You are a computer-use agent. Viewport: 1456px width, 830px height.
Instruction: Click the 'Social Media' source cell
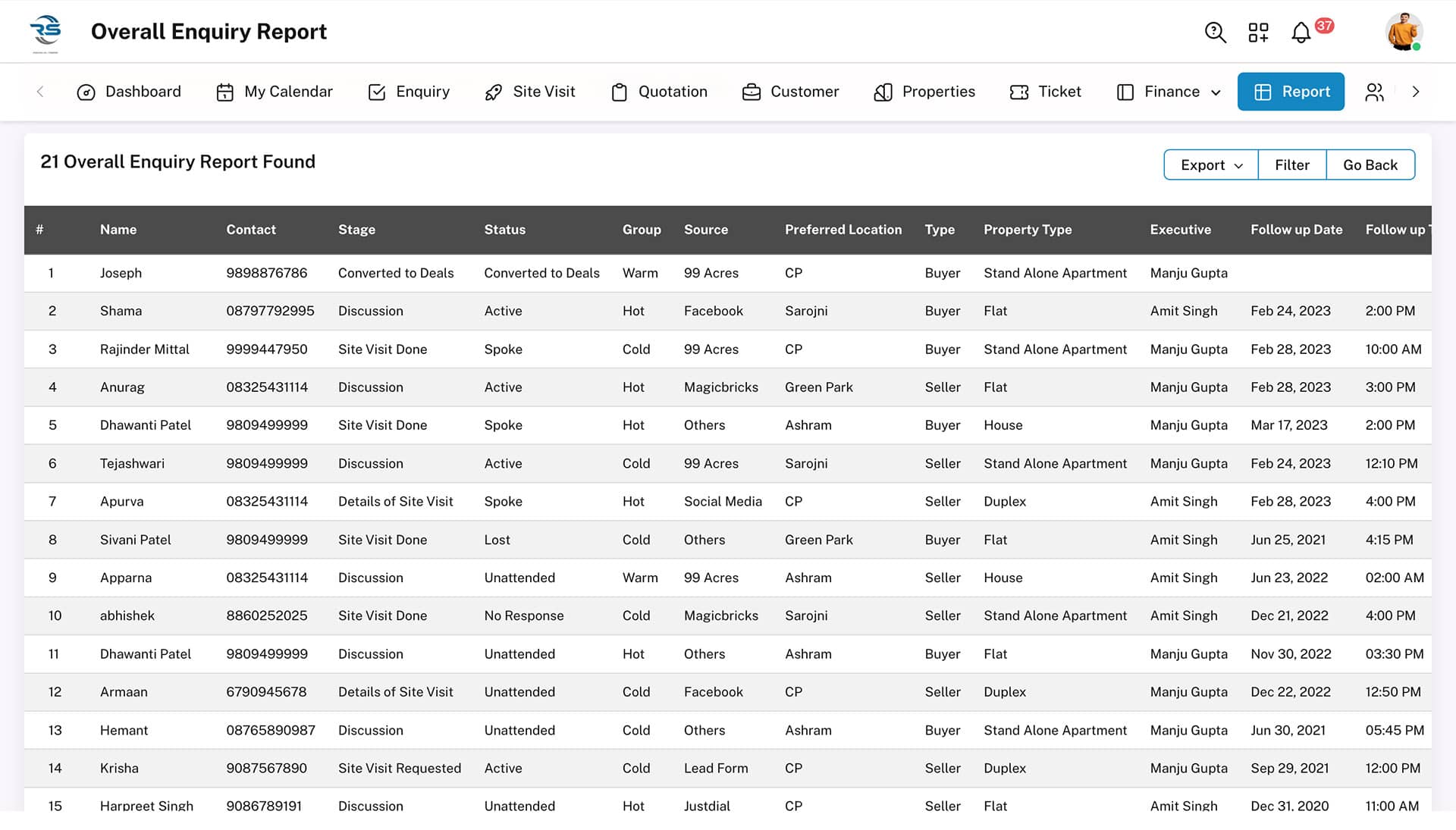[x=723, y=502]
